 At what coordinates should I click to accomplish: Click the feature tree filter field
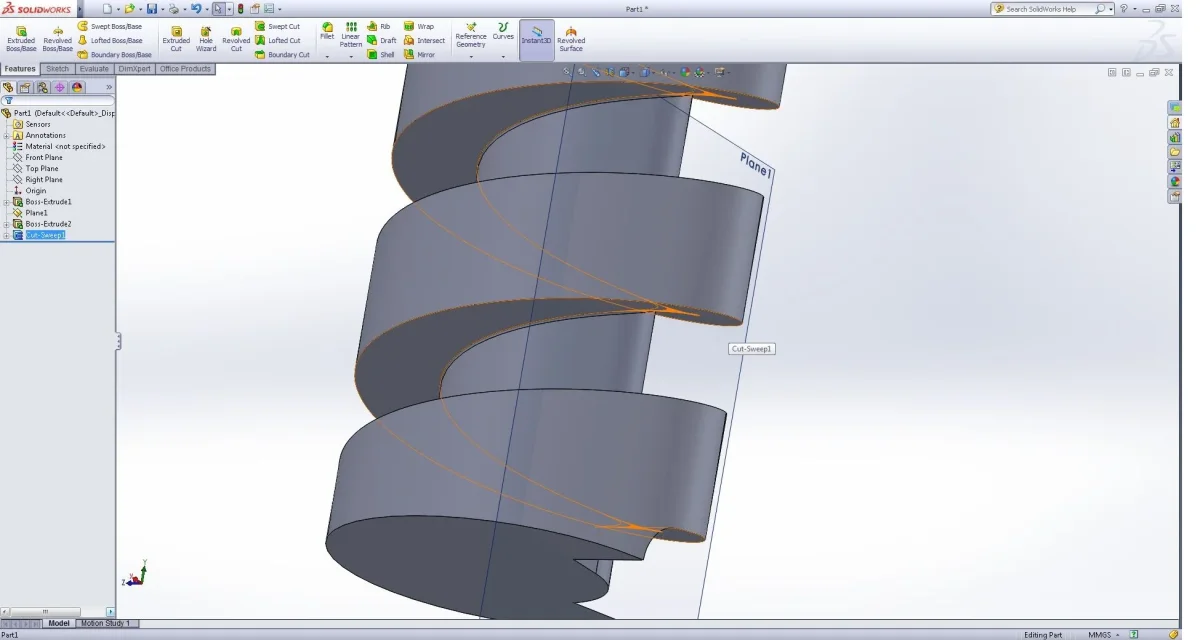[x=58, y=101]
